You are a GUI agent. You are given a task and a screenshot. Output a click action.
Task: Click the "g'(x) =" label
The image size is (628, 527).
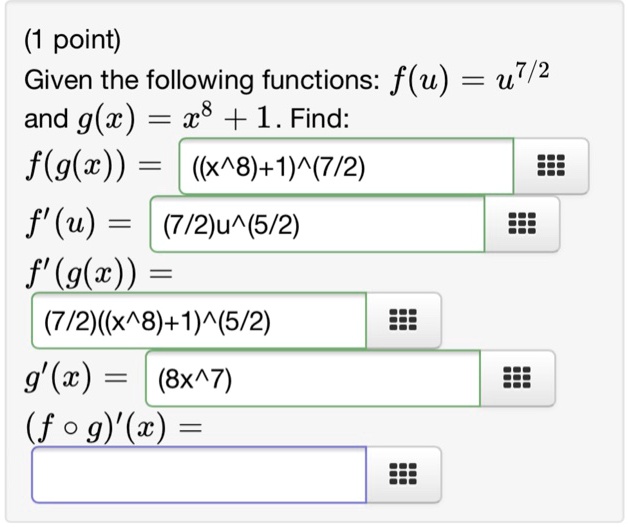78,379
